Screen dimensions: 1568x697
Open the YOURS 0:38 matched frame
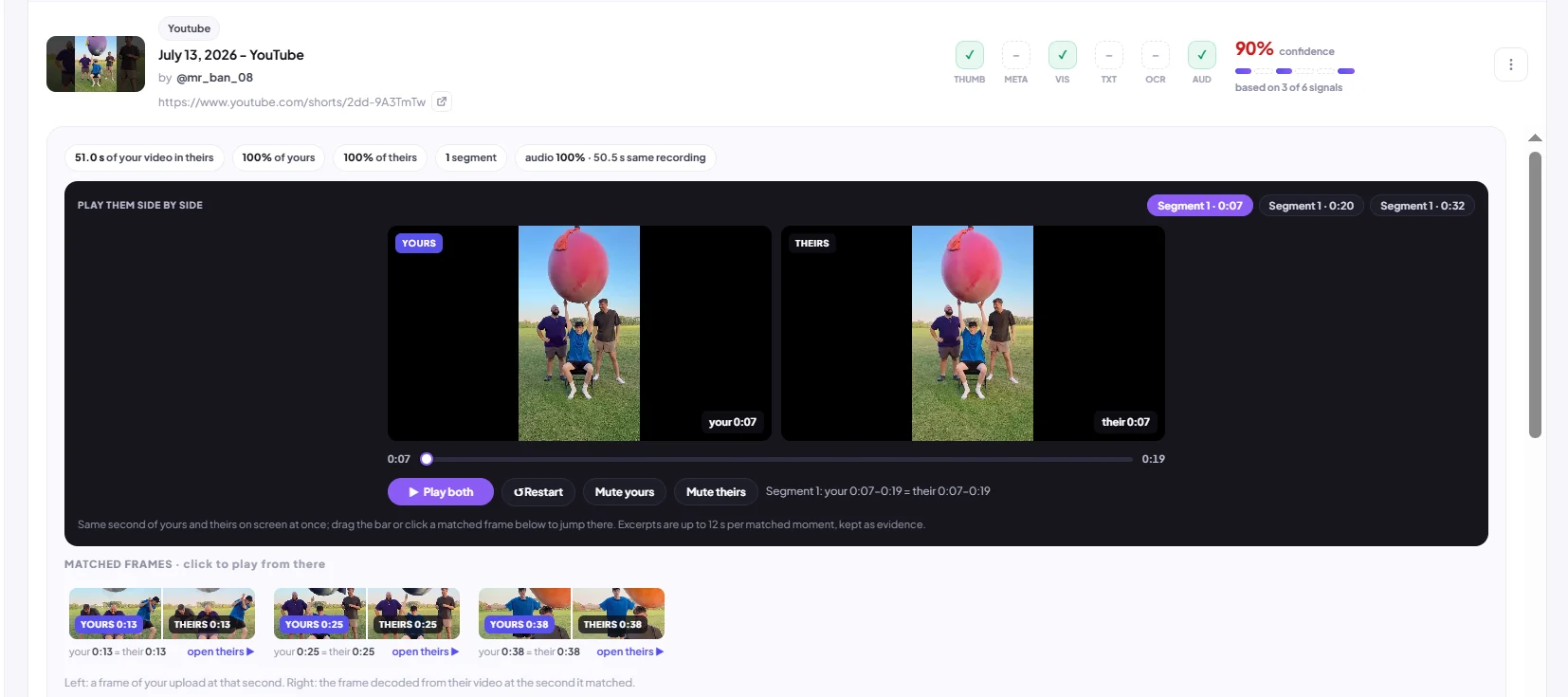tap(524, 614)
